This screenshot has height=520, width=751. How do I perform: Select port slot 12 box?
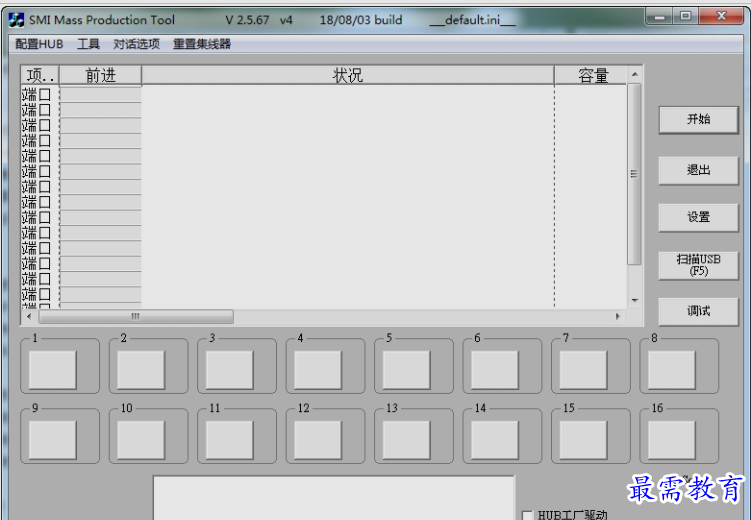pos(318,440)
